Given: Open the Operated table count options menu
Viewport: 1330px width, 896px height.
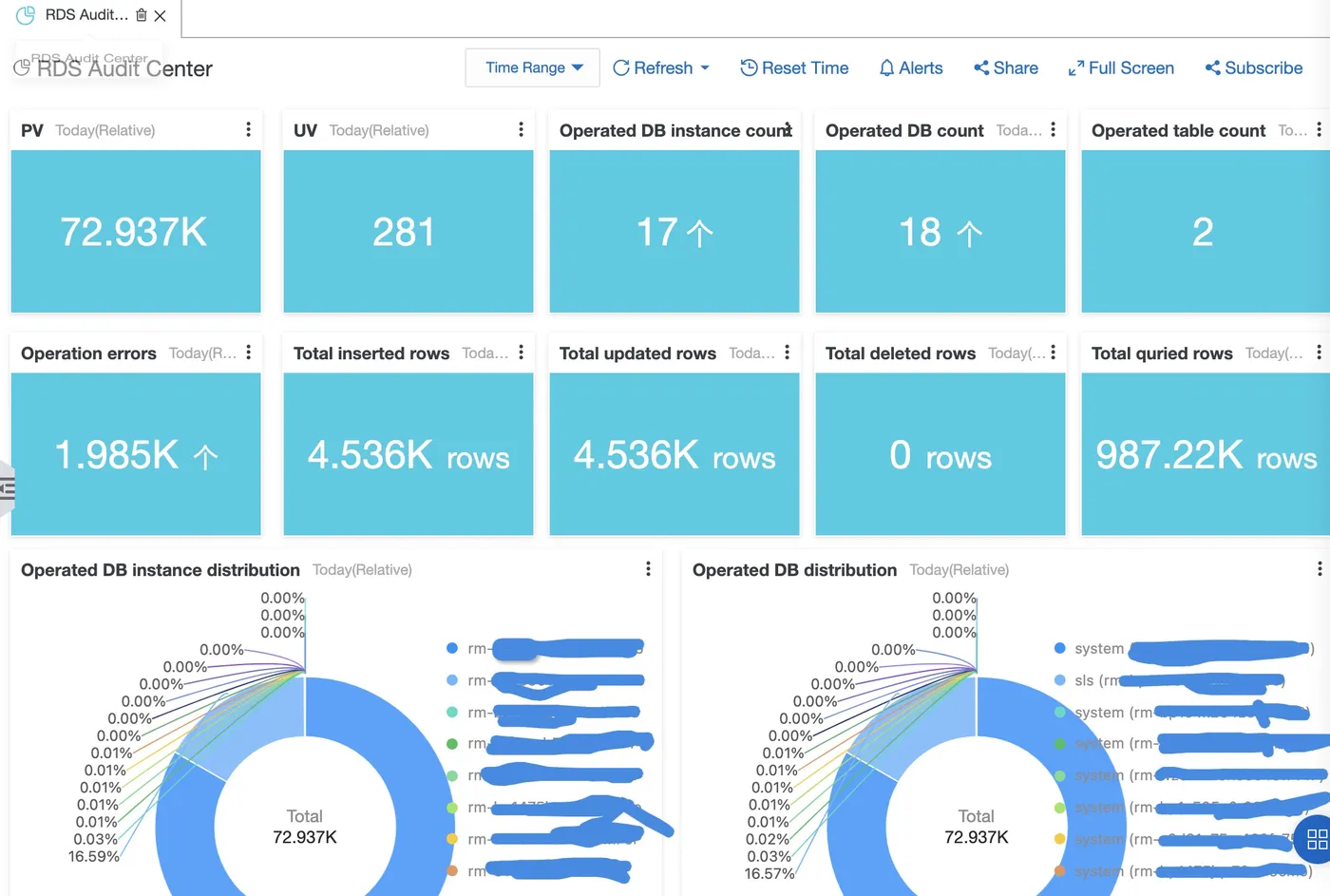Looking at the screenshot, I should click(1319, 129).
